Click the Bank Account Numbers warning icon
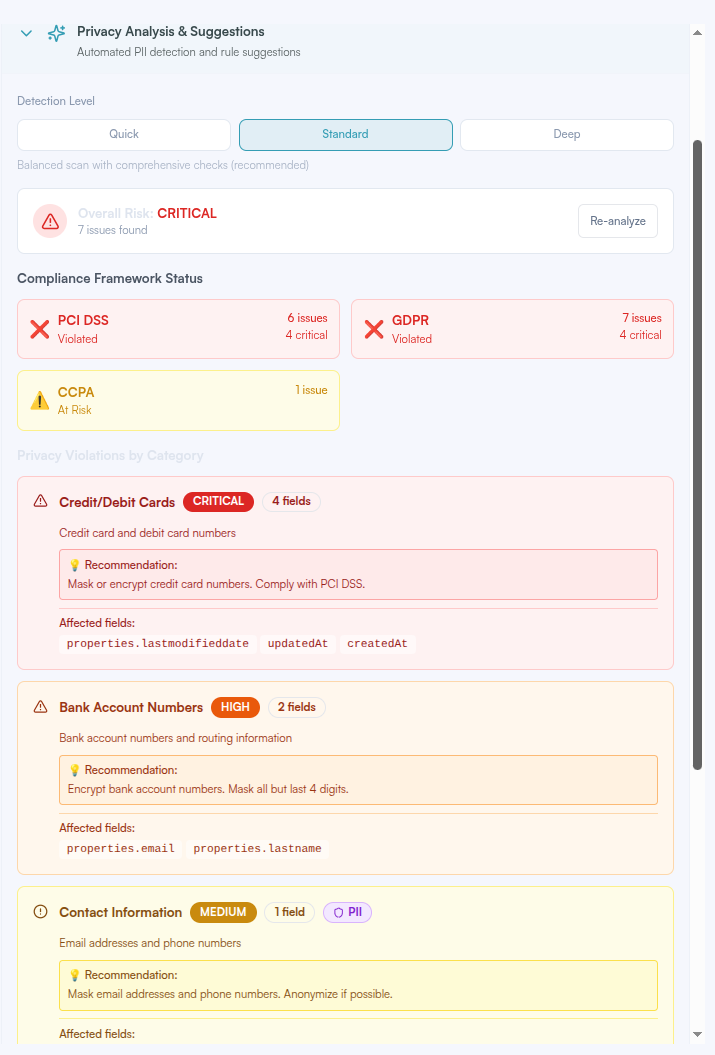The height and width of the screenshot is (1055, 715). click(41, 707)
